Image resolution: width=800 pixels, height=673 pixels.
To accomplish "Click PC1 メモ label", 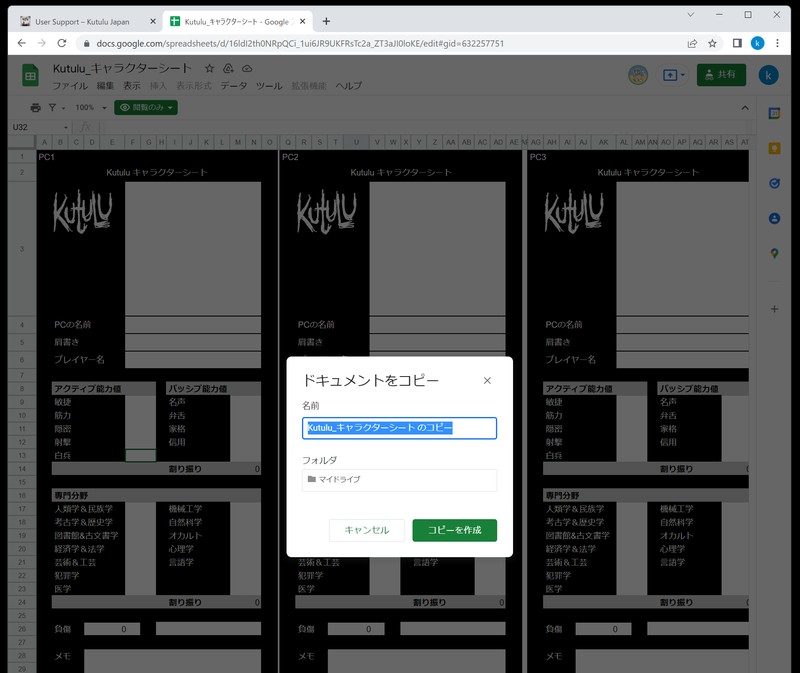I will (62, 656).
